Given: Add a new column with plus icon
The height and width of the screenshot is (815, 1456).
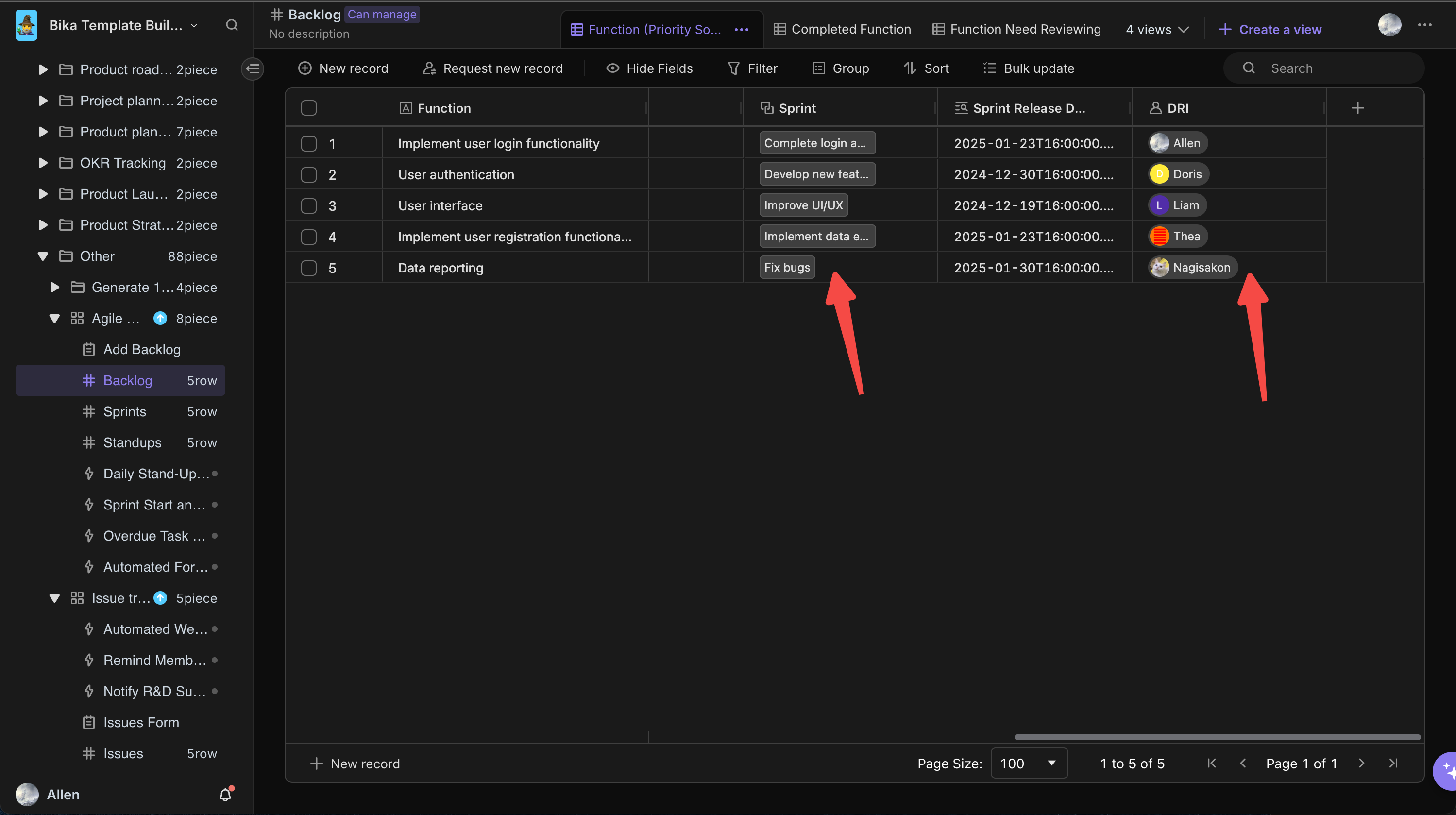Looking at the screenshot, I should [1357, 108].
